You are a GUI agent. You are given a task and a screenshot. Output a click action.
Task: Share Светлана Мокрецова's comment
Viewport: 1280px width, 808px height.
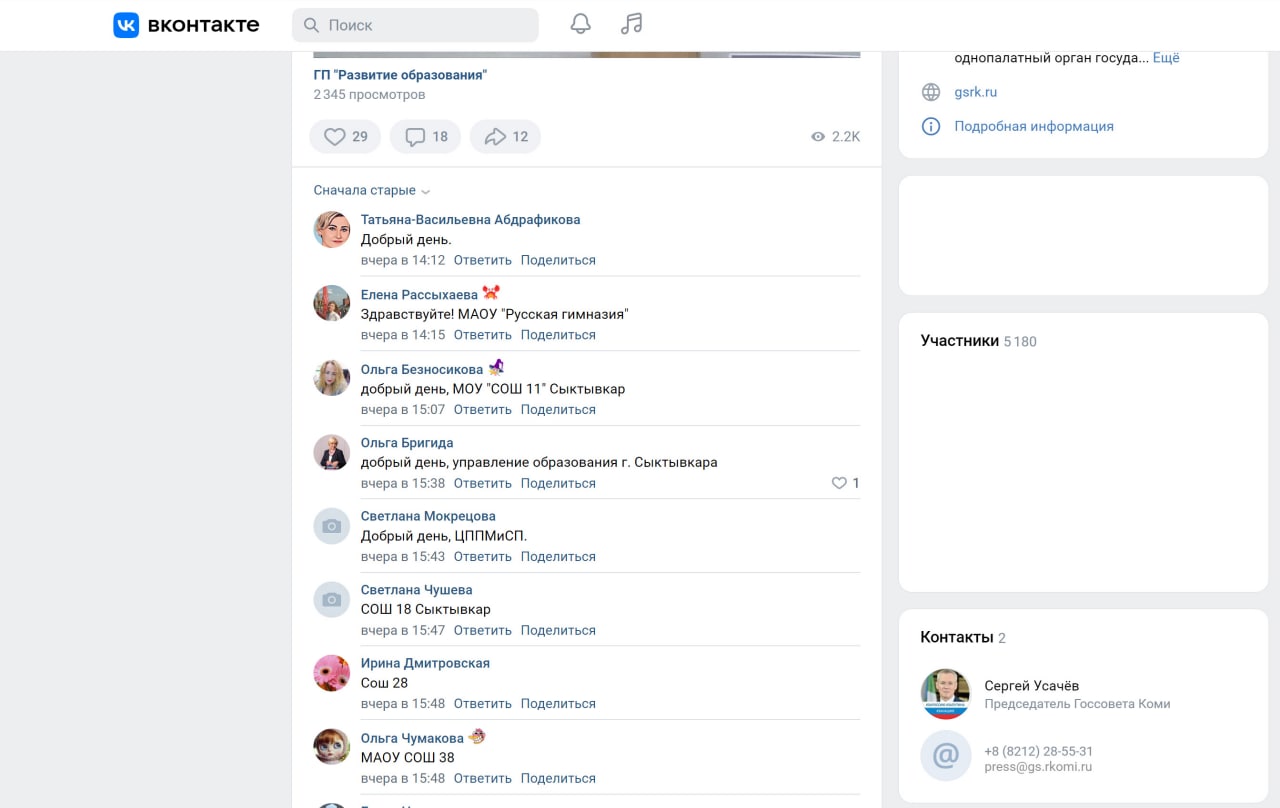(x=558, y=556)
